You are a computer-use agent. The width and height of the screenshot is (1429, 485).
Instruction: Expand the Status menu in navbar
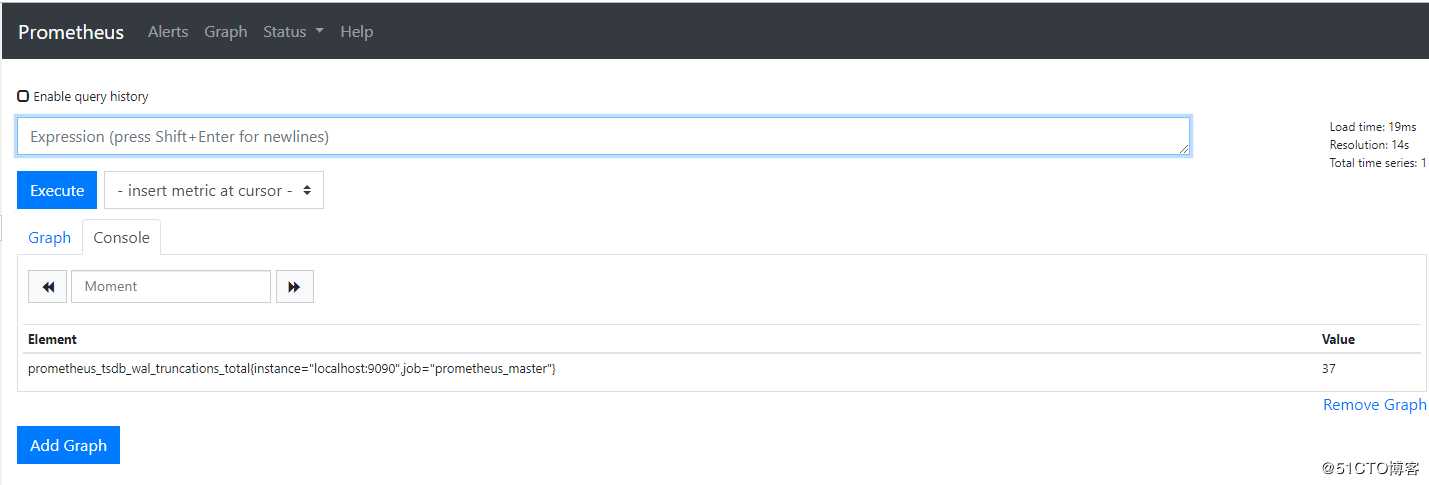[293, 32]
